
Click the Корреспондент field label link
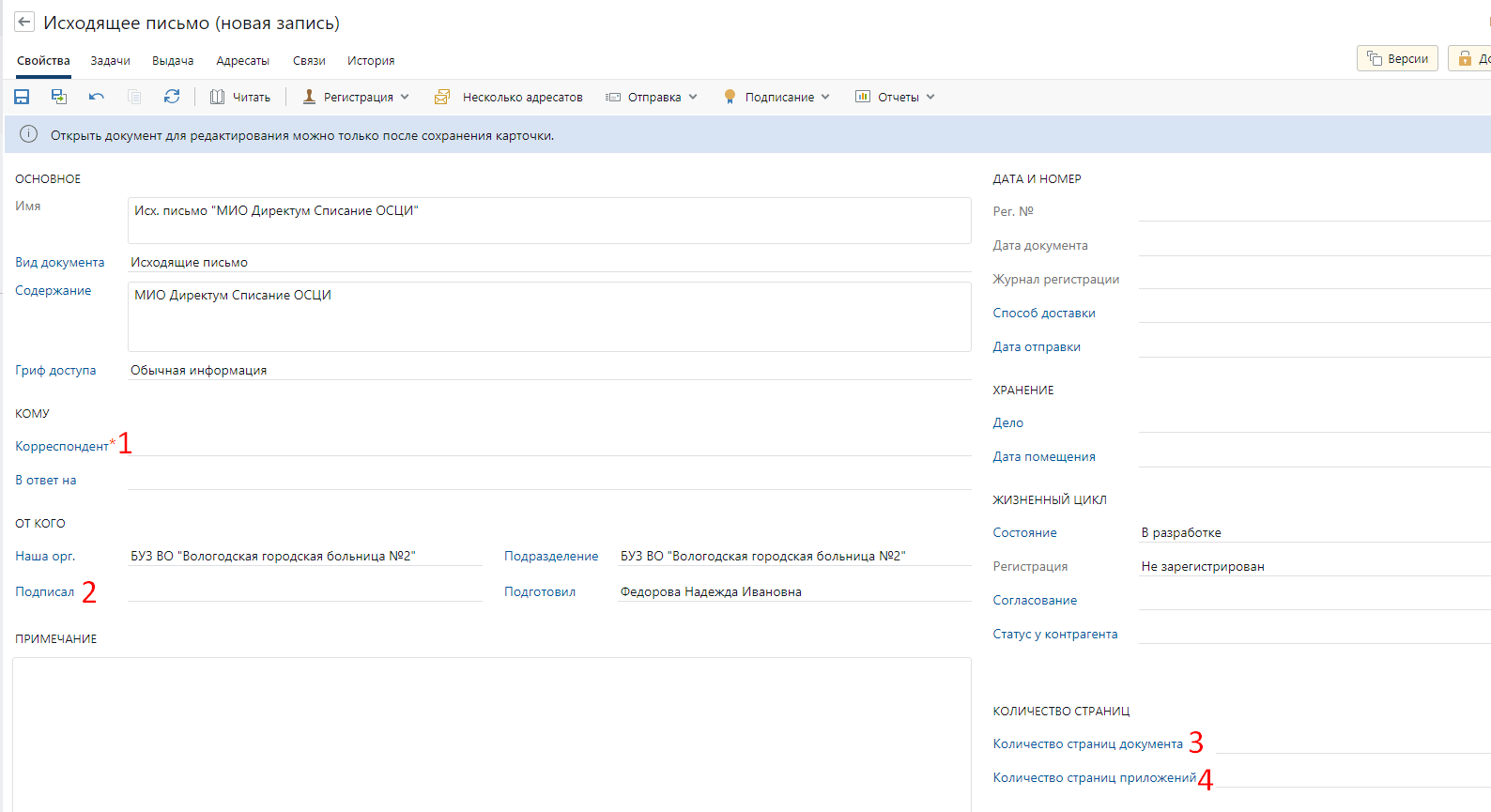pyautogui.click(x=62, y=447)
